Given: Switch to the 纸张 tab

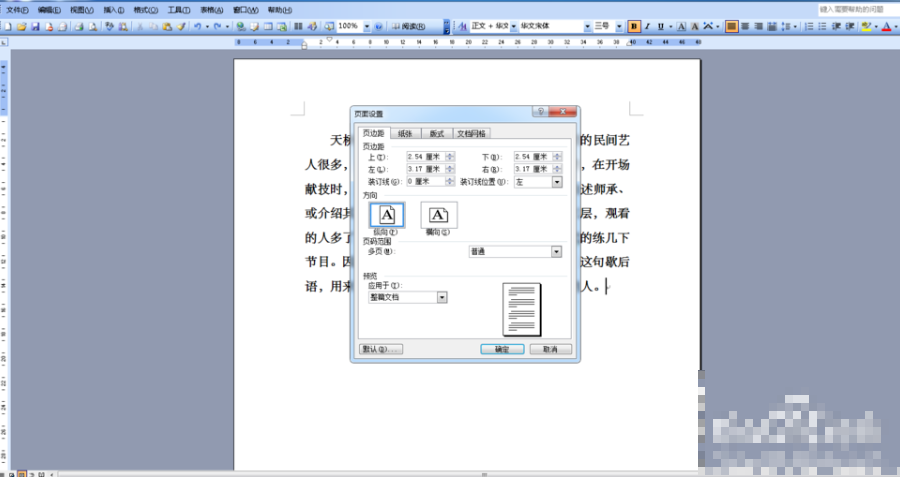Looking at the screenshot, I should (x=405, y=134).
